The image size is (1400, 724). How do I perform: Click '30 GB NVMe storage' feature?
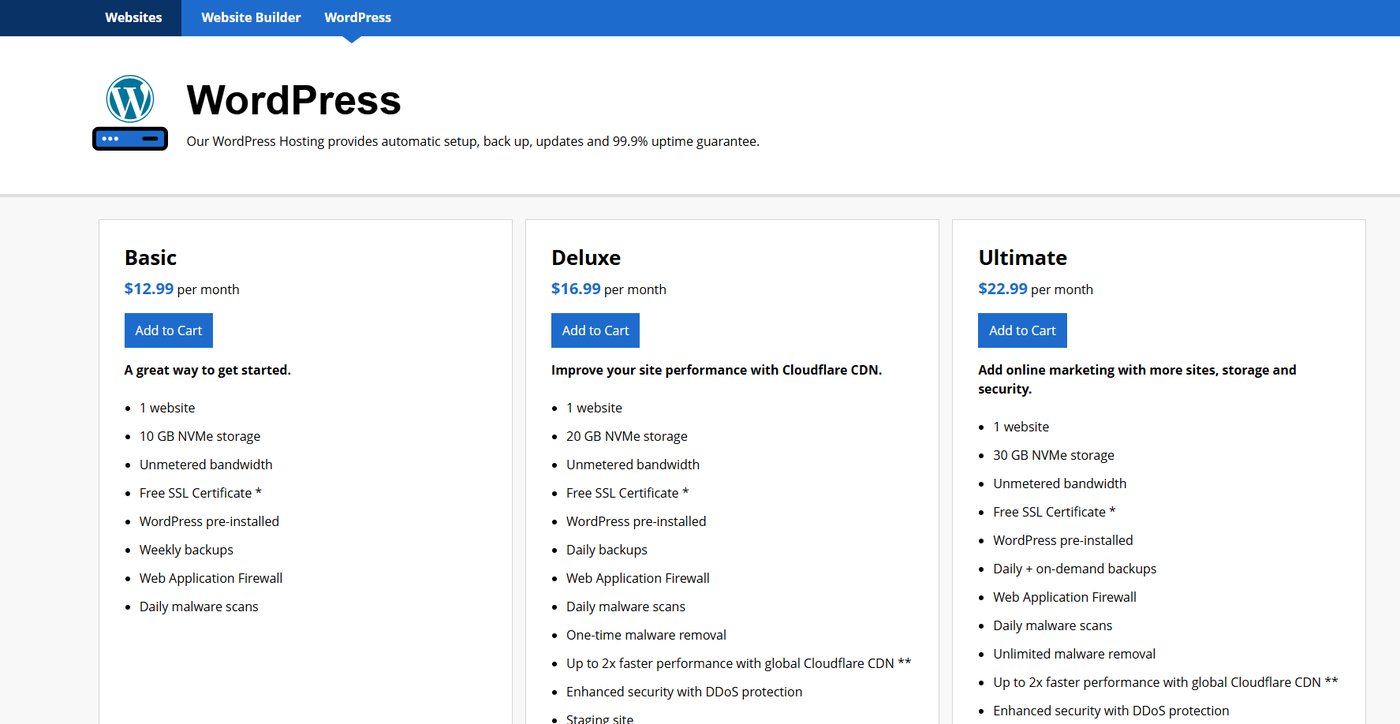click(x=1054, y=455)
